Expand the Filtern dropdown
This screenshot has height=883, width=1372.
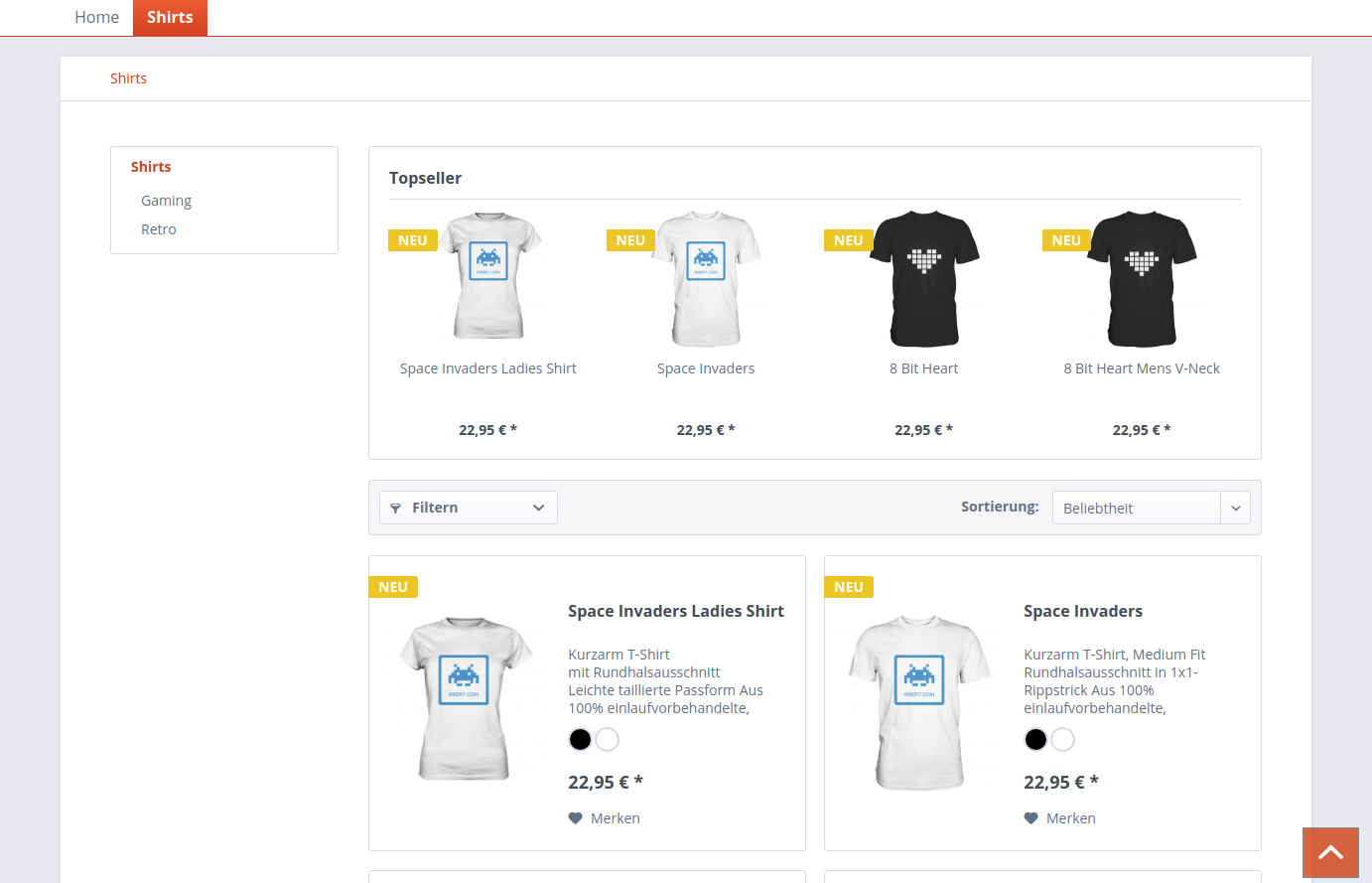tap(469, 508)
